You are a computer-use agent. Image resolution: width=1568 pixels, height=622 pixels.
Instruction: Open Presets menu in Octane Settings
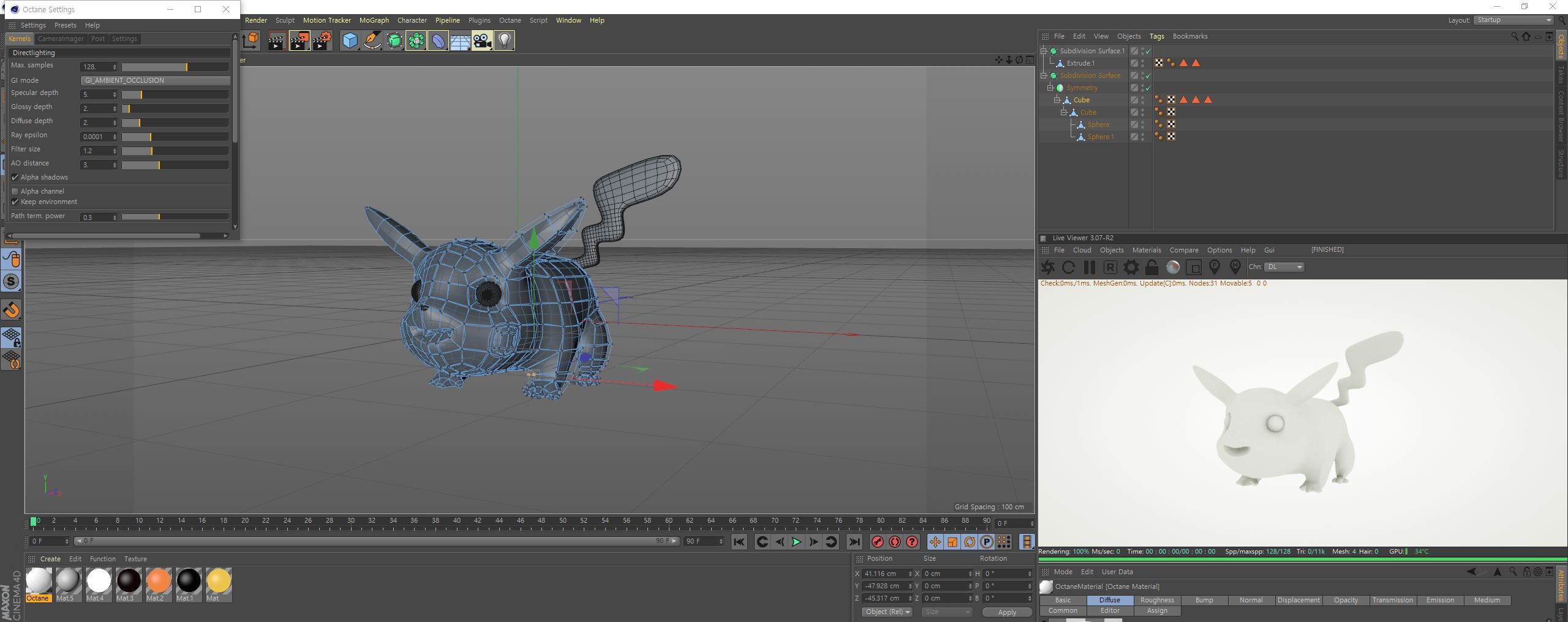pyautogui.click(x=65, y=25)
